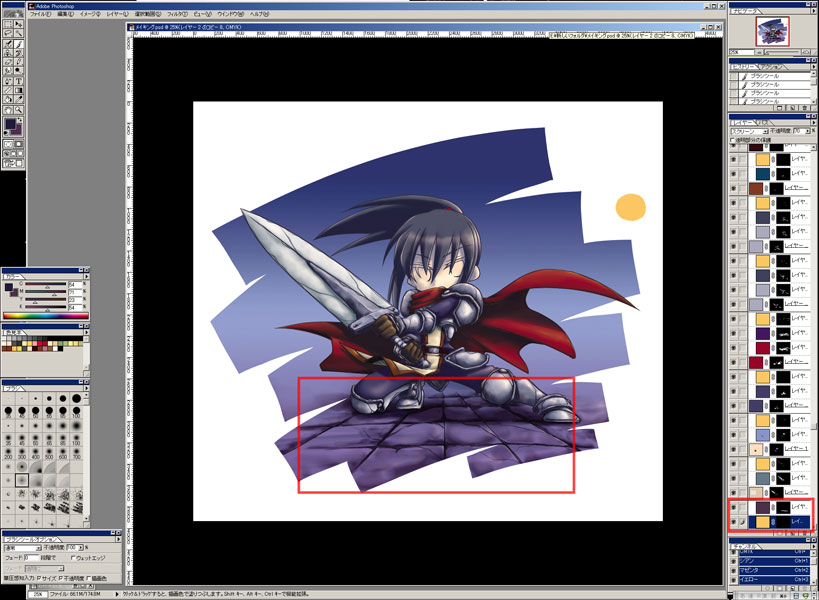Select the Rectangular Marquee tool

(x=7, y=26)
